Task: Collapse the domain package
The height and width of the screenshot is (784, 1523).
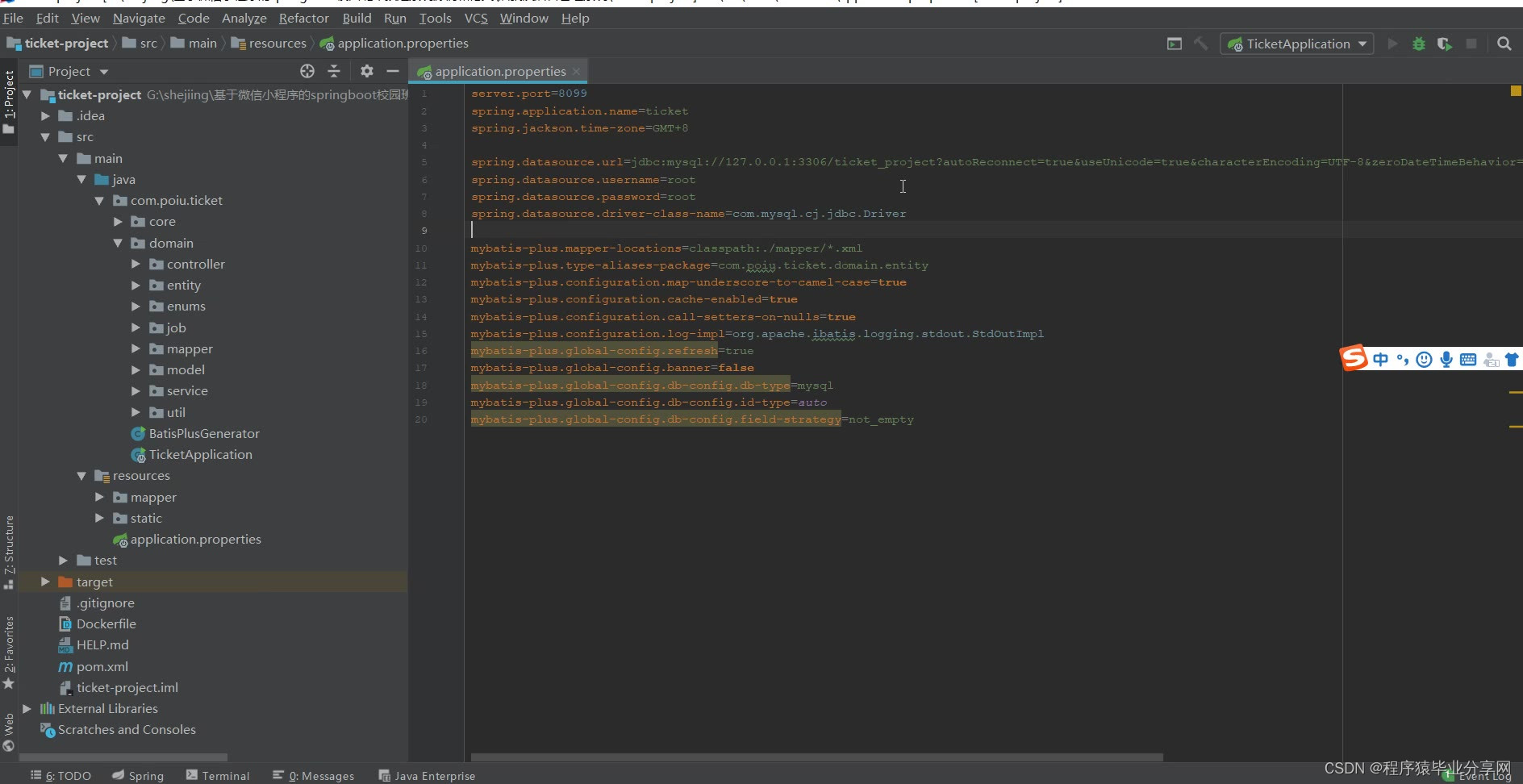Action: point(118,243)
